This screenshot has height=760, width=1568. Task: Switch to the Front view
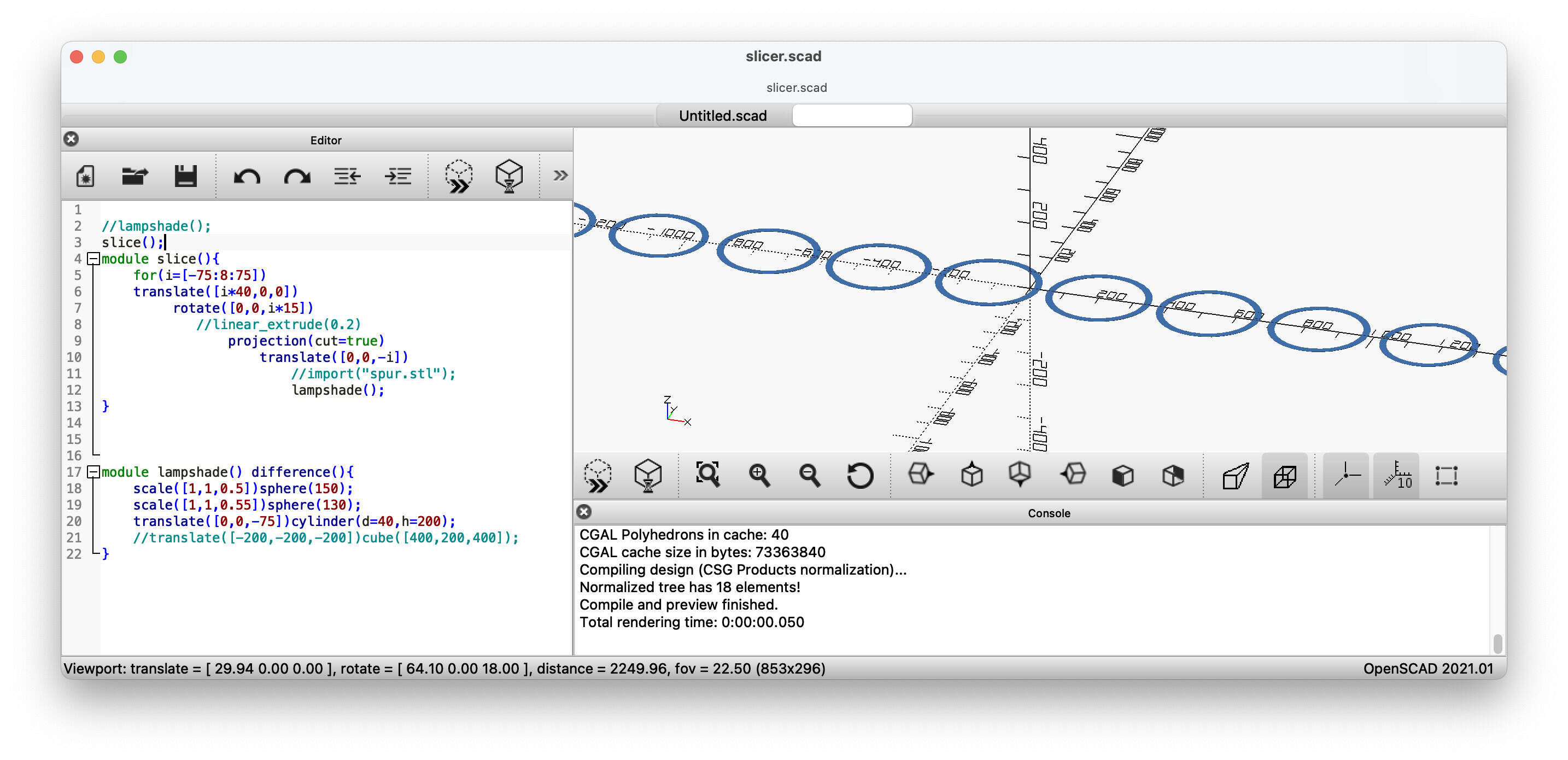click(x=1122, y=476)
